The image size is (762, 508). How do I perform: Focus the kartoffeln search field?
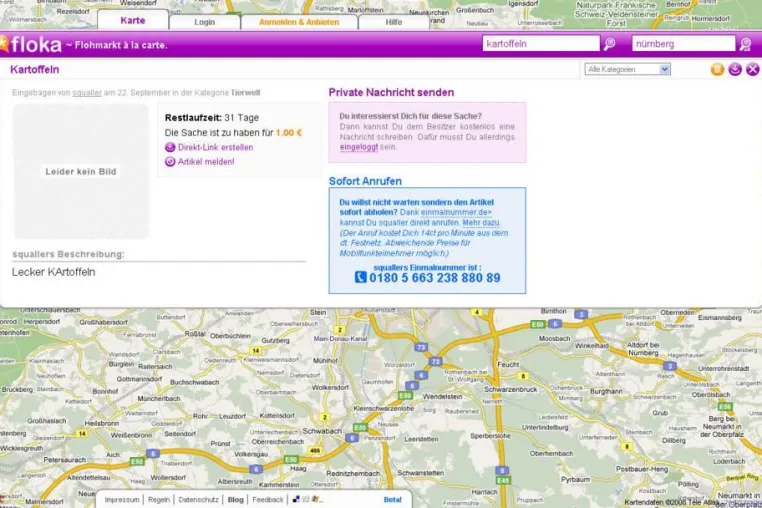(541, 44)
